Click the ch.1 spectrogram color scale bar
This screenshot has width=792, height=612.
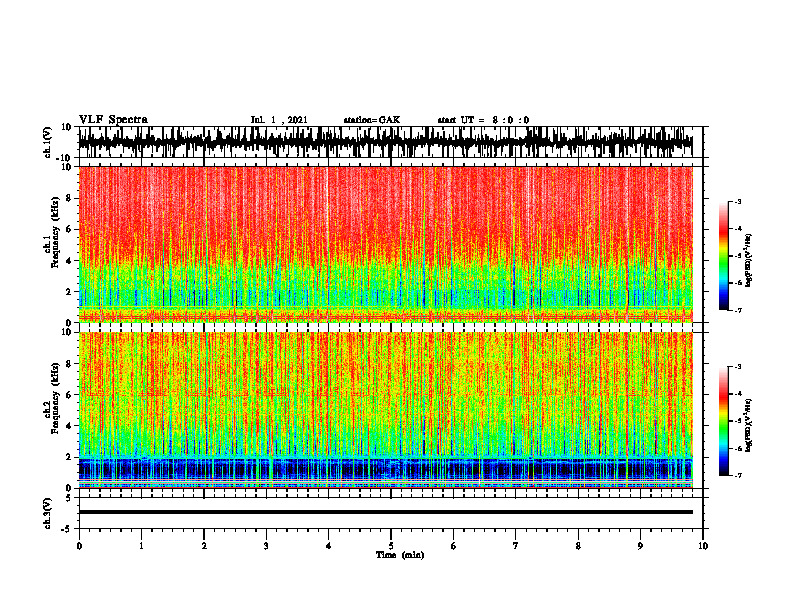pos(723,256)
